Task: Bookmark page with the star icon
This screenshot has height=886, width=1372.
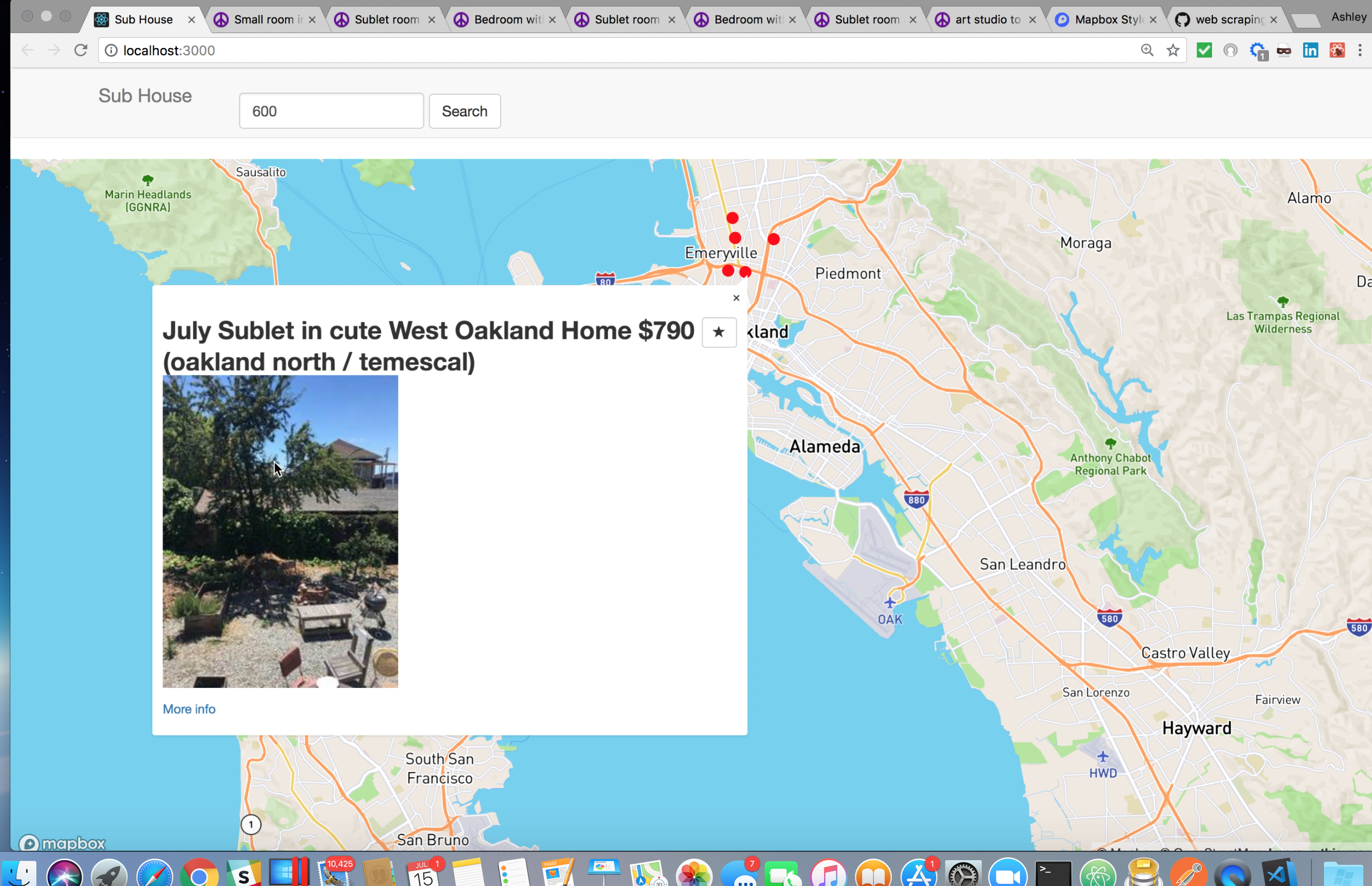Action: [1172, 50]
